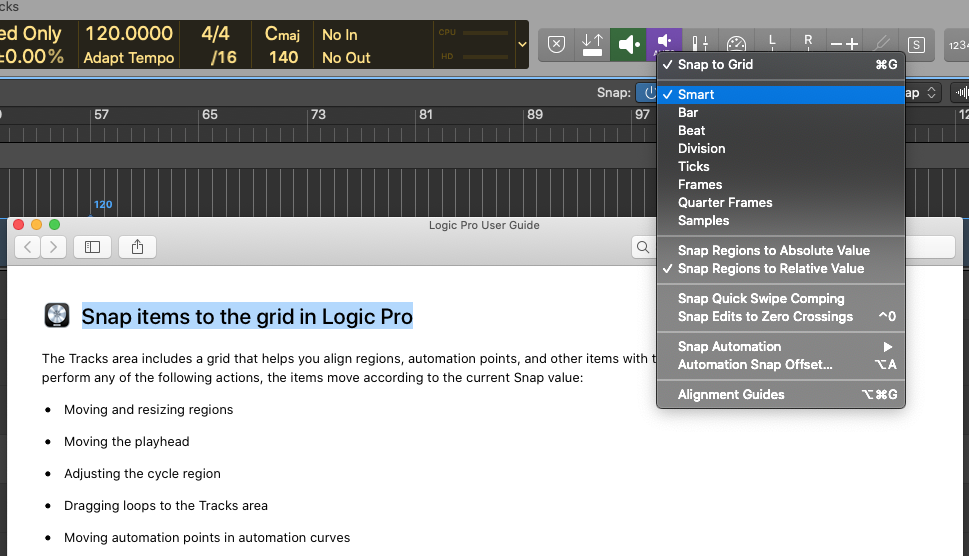Choose Division snap value
Screen dimensions: 969x556
(781, 148)
